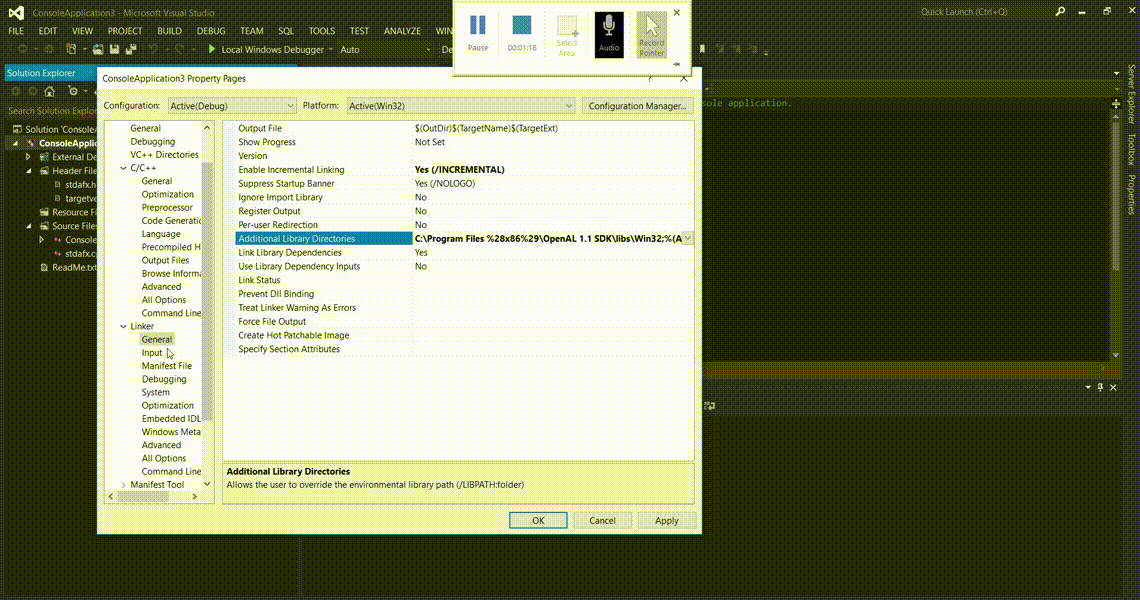Click Cancel in Property Pages dialog

tap(602, 520)
